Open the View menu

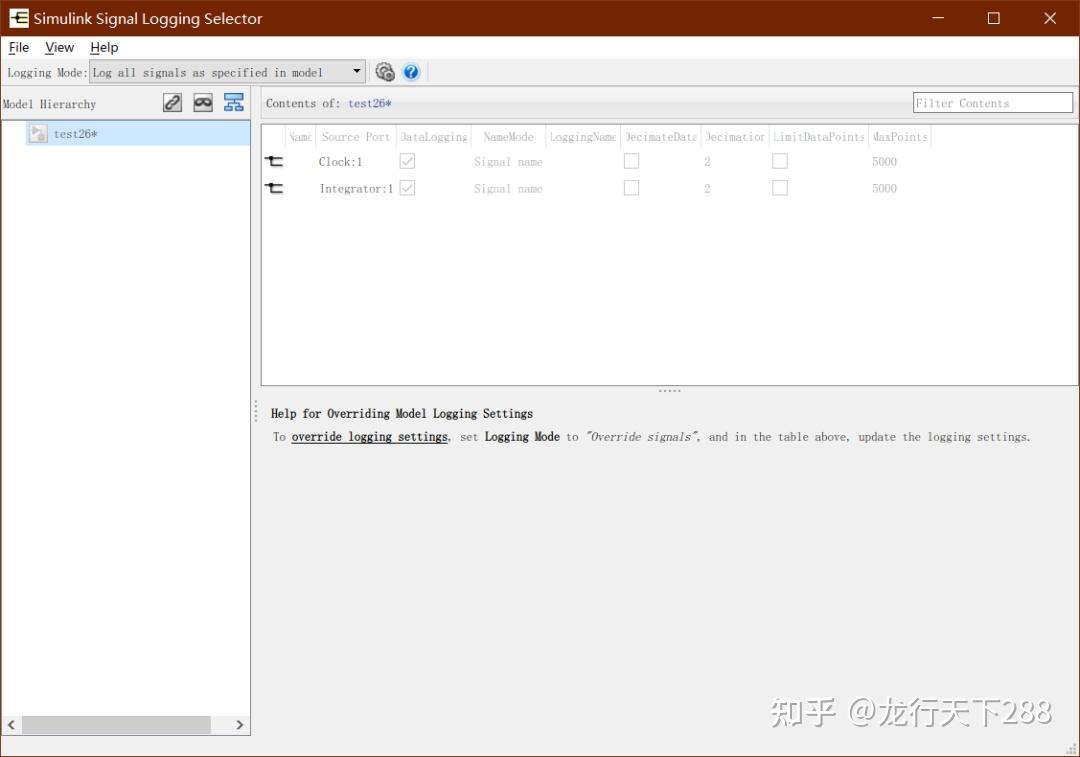(59, 47)
